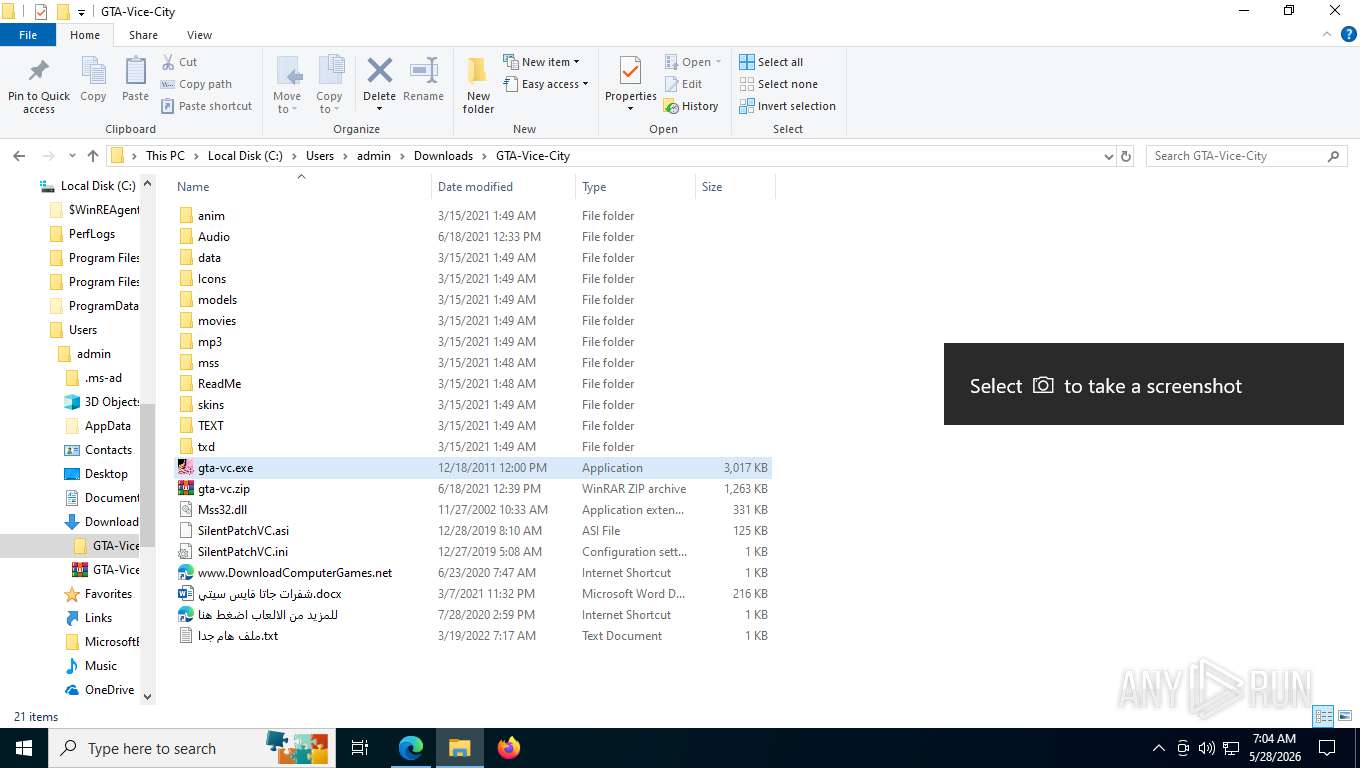The image size is (1360, 768).
Task: Click navigation pane scroll down arrow
Action: click(148, 697)
